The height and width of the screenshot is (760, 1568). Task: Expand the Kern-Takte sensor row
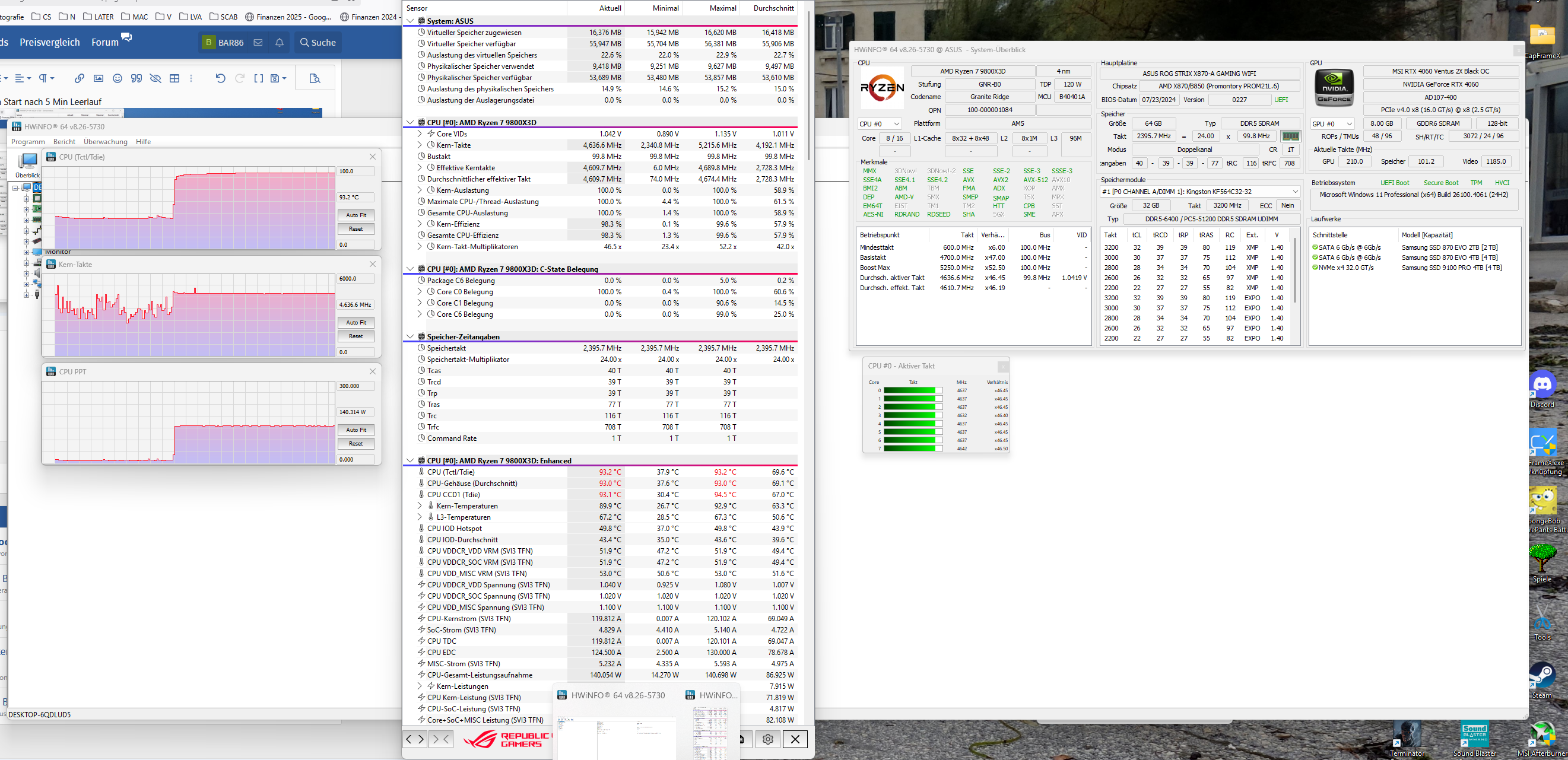[x=420, y=145]
